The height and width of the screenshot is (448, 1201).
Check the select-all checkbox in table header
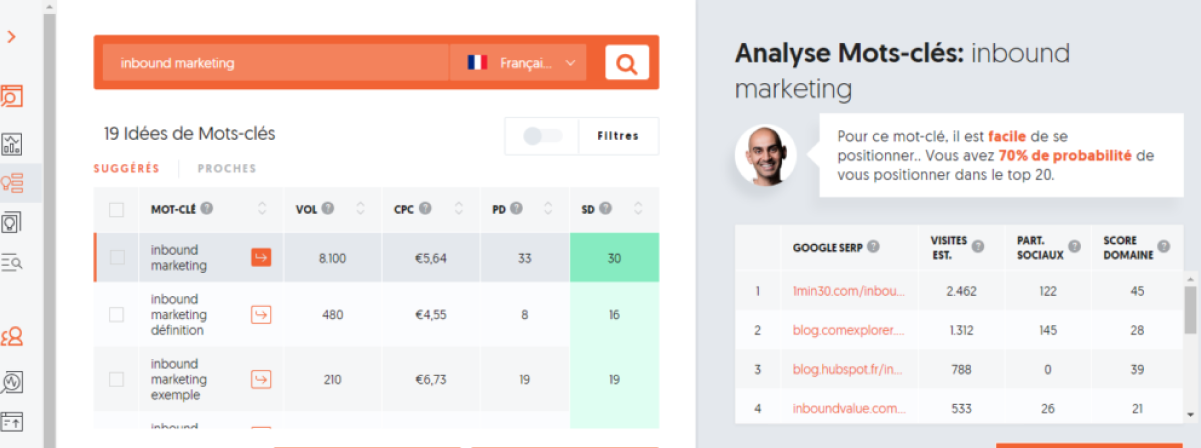pyautogui.click(x=116, y=210)
